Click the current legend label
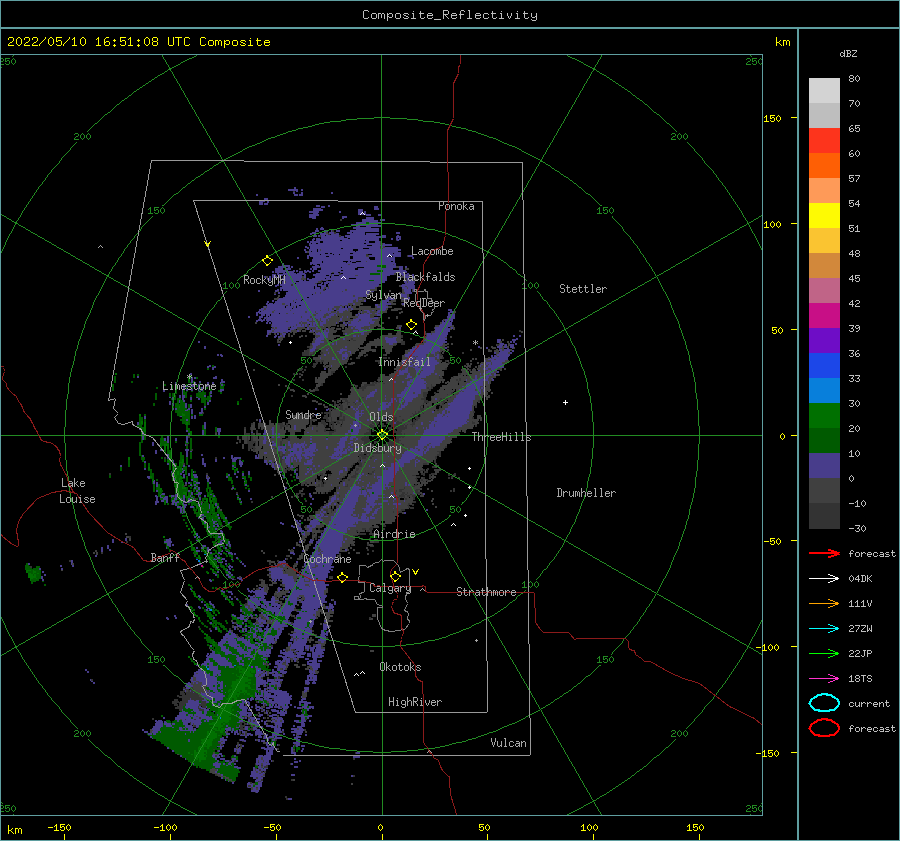This screenshot has width=900, height=841. click(868, 703)
